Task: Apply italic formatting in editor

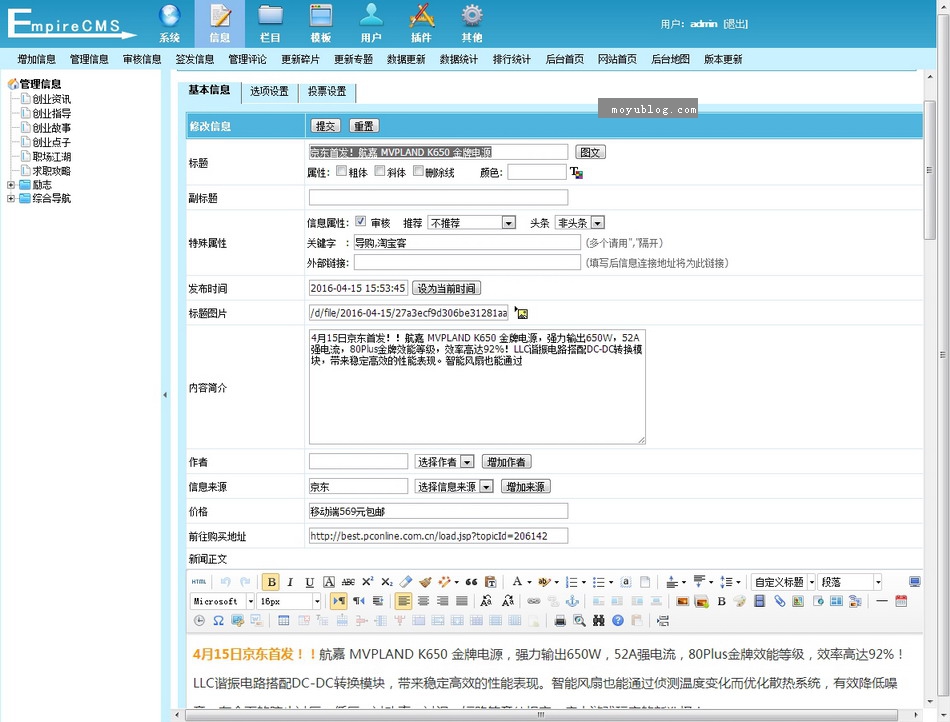Action: click(x=290, y=582)
